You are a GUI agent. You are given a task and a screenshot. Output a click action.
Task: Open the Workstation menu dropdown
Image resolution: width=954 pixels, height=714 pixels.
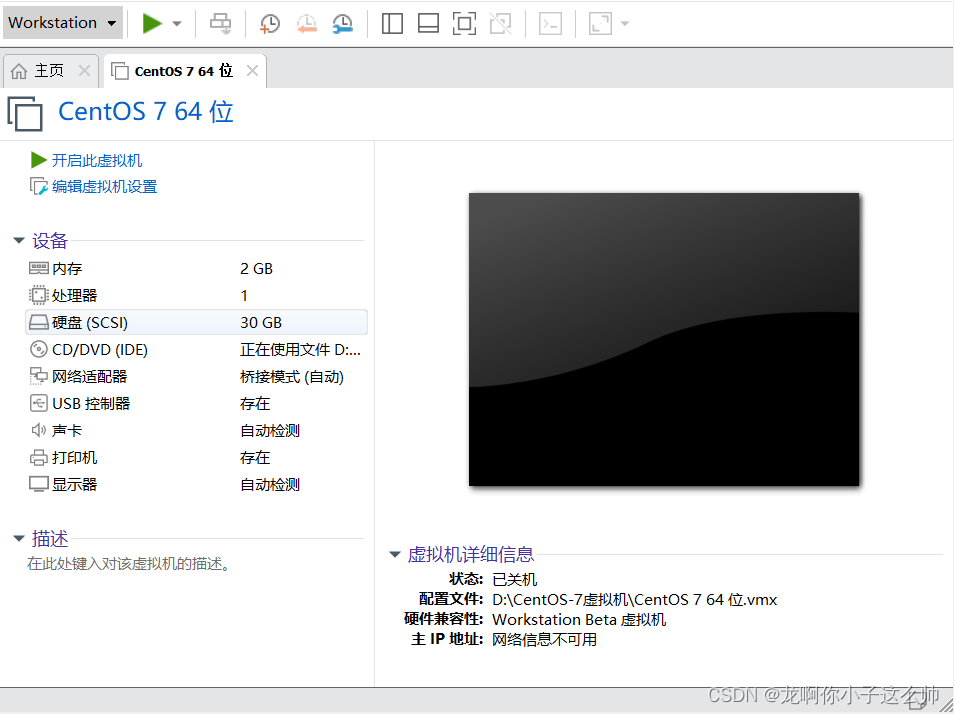(x=62, y=23)
